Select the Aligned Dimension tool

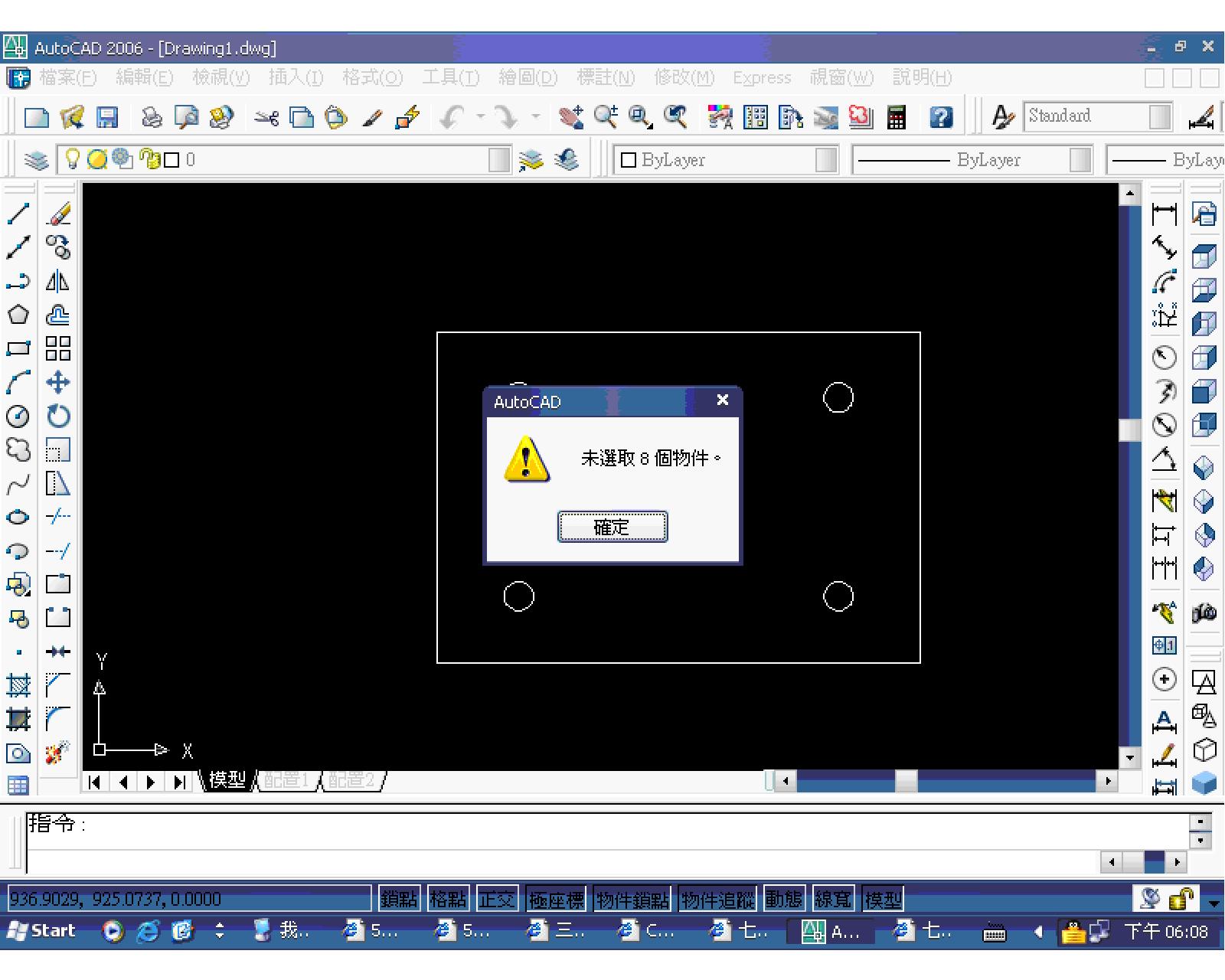coord(1165,247)
